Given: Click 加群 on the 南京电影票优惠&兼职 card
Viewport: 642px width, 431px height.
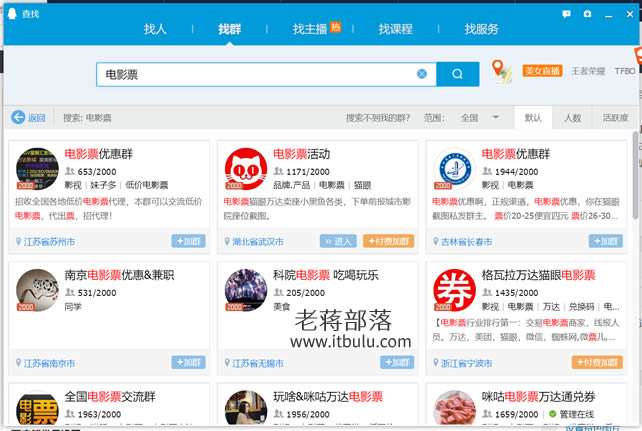Looking at the screenshot, I should (x=188, y=362).
